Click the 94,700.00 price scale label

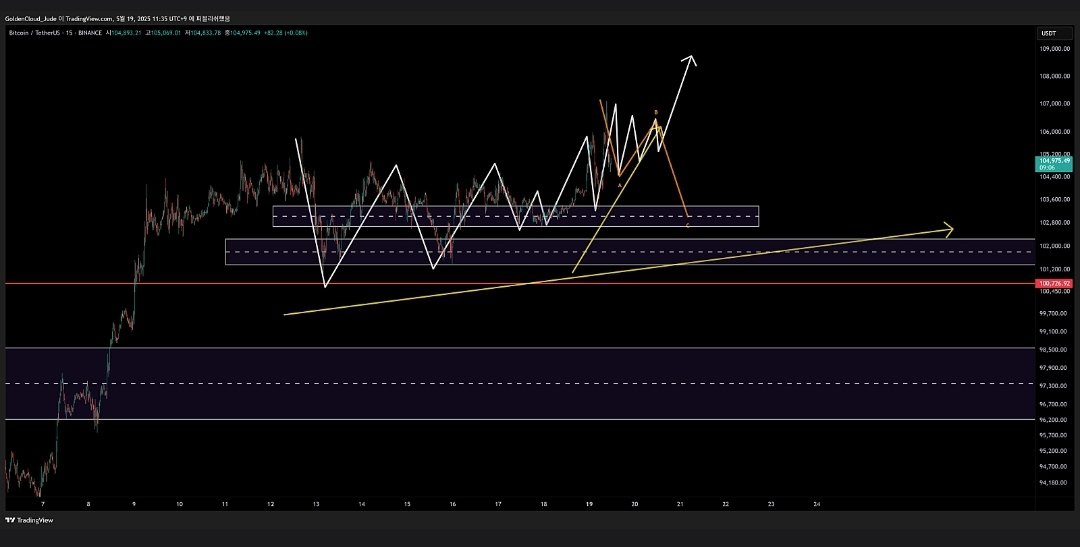click(x=1053, y=466)
